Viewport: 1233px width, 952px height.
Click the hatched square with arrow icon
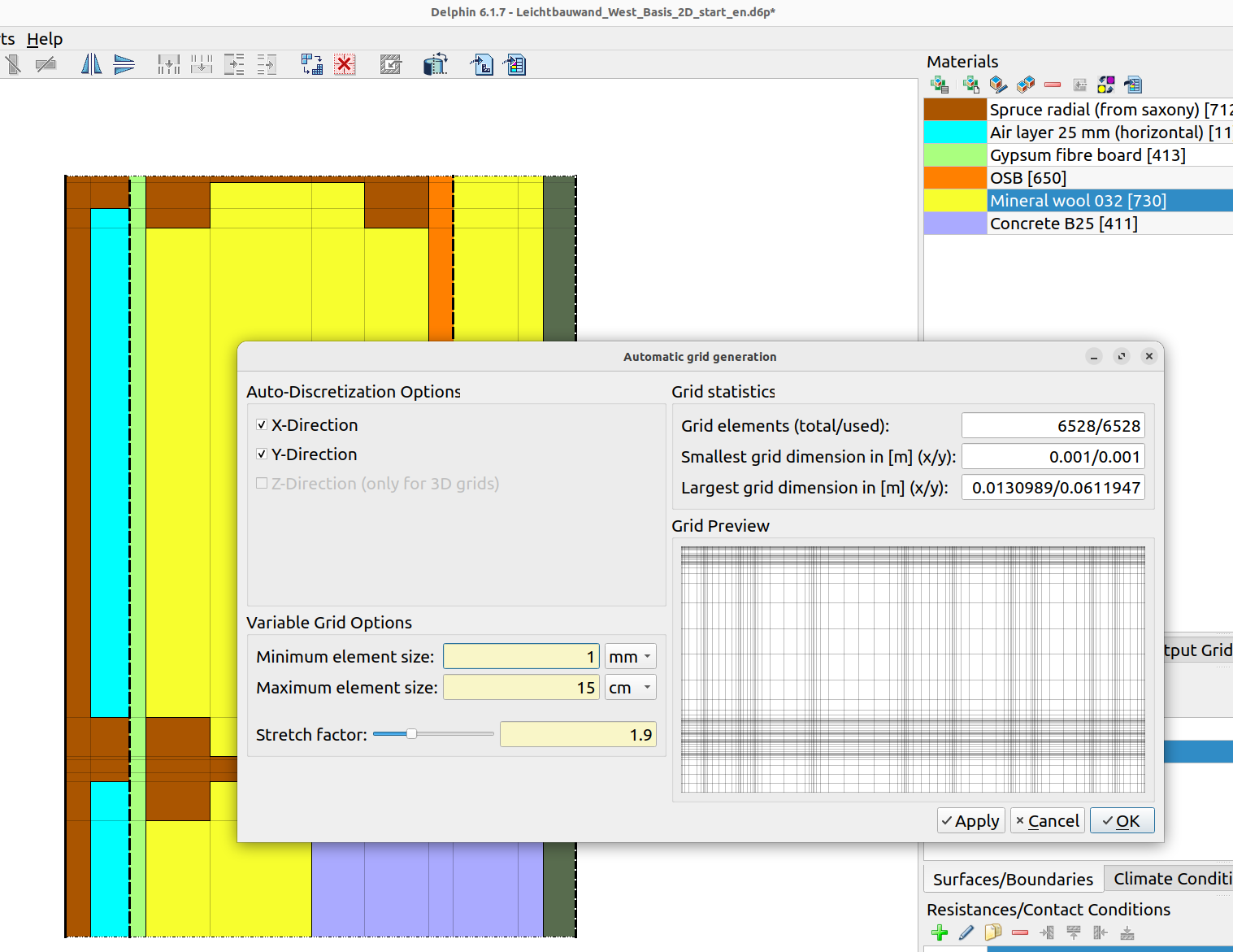pos(391,64)
